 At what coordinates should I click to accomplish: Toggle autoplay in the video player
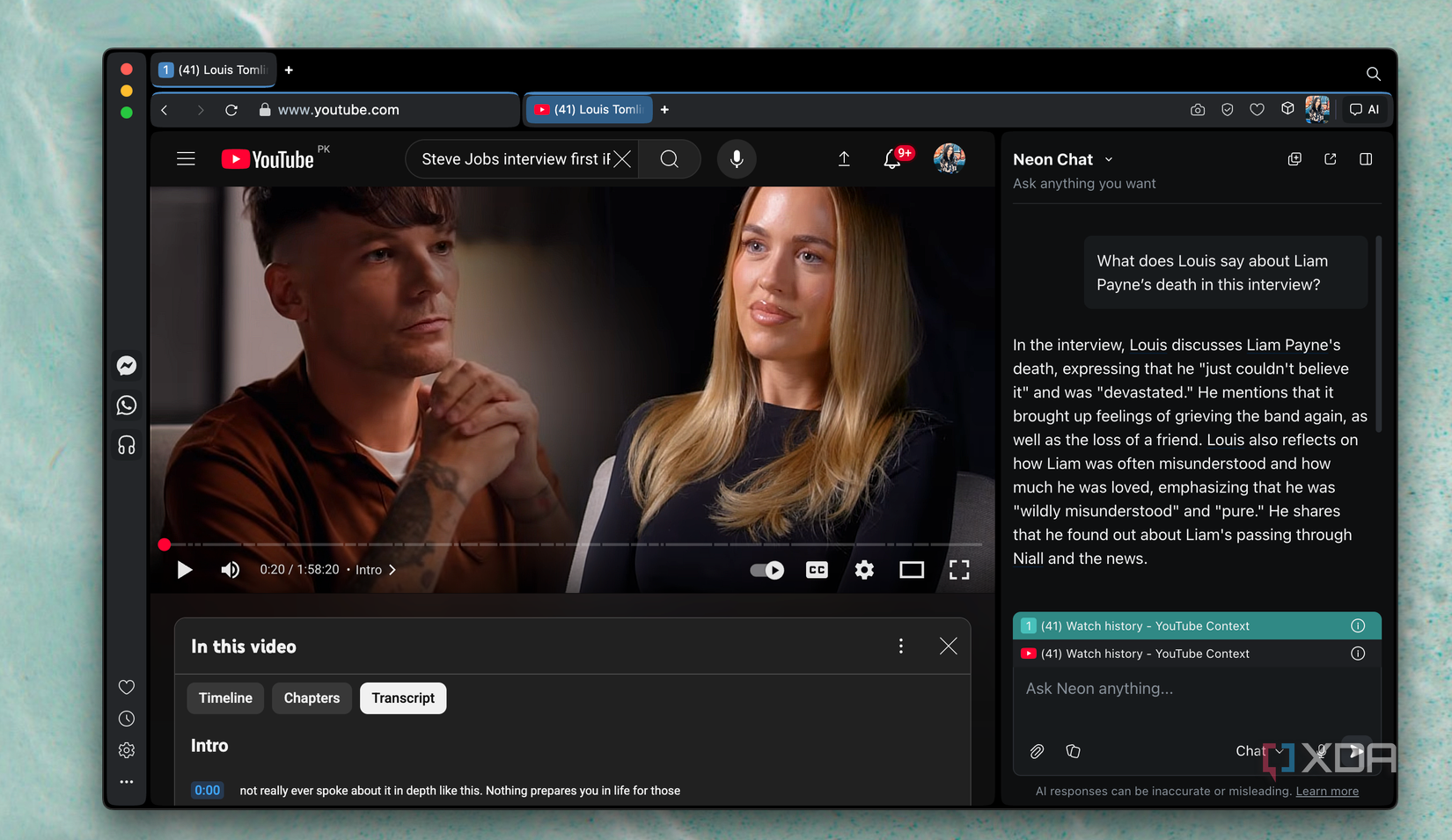click(x=766, y=570)
